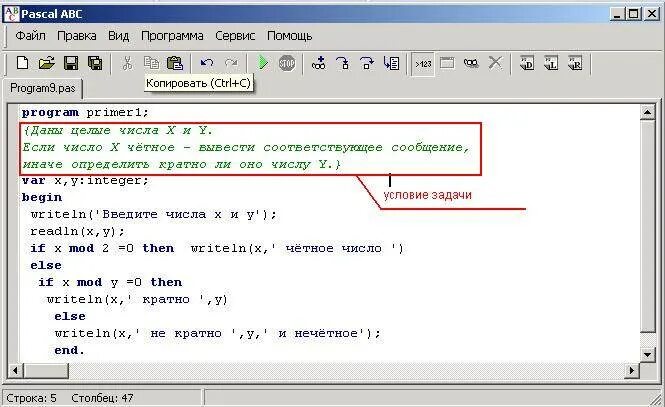Undo last action with the curved arrow
665x407 pixels.
point(207,63)
